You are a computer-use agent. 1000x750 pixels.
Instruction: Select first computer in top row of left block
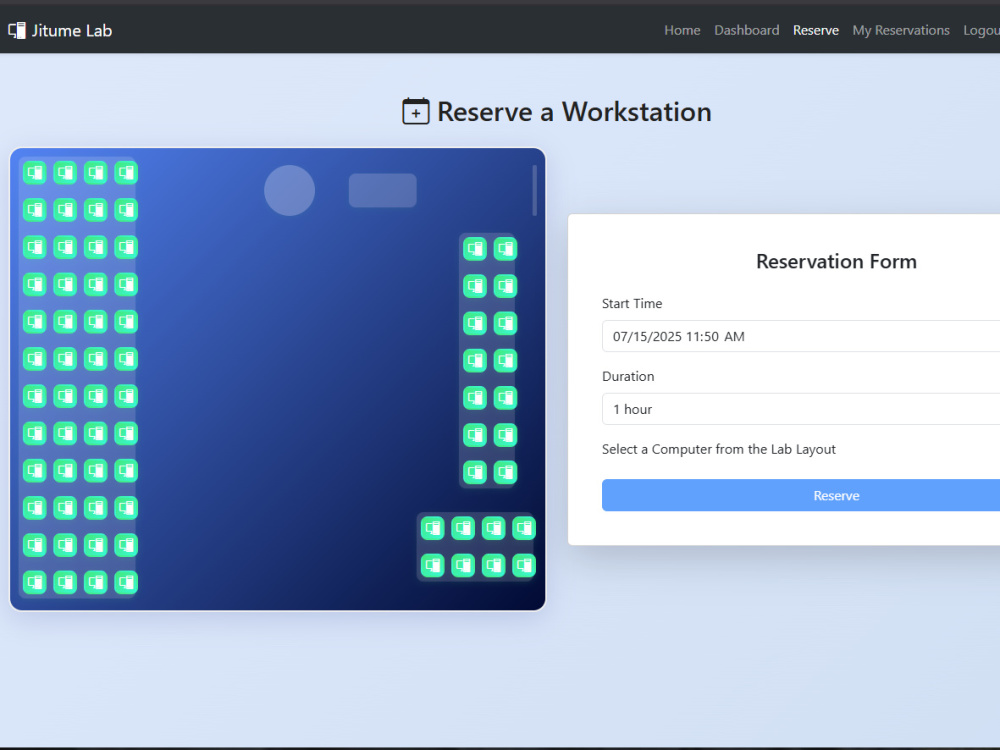[x=34, y=172]
